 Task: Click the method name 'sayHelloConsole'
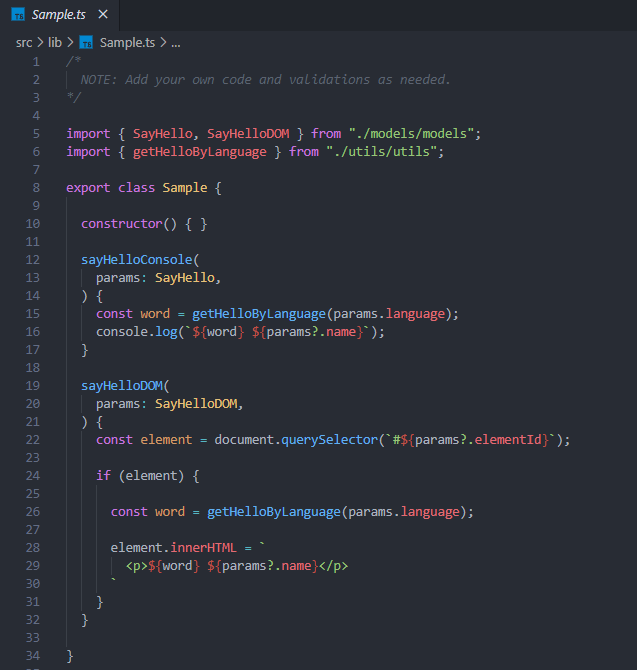[x=137, y=260]
